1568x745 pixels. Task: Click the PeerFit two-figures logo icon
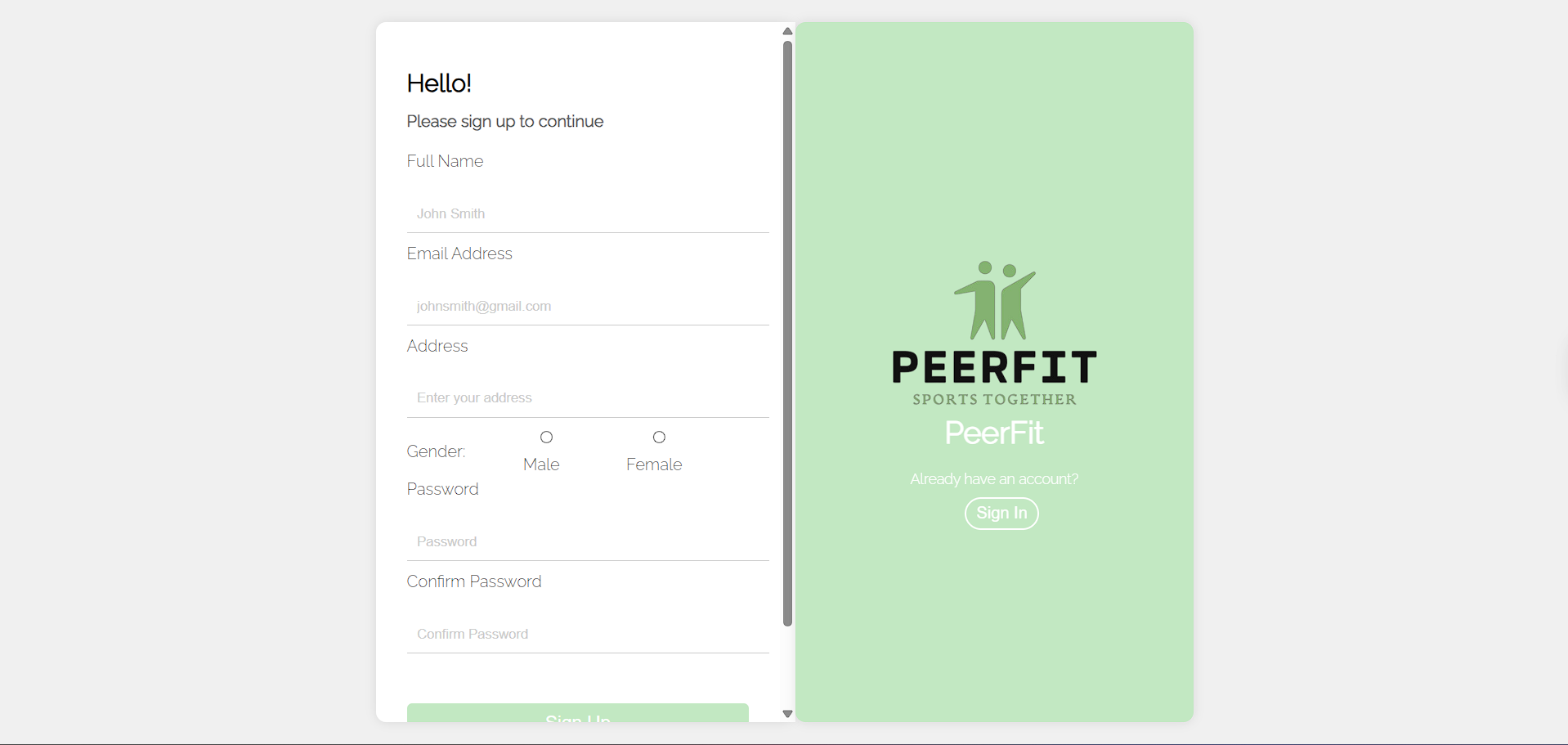(994, 300)
